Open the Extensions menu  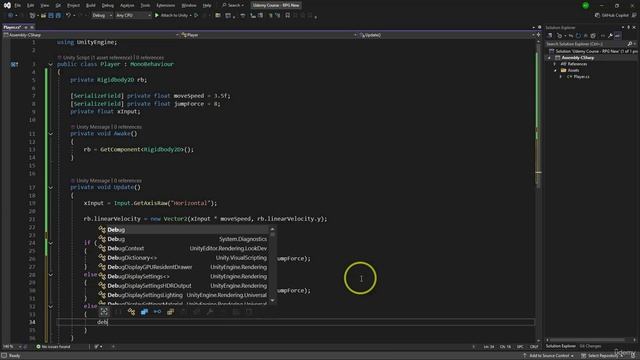click(166, 5)
